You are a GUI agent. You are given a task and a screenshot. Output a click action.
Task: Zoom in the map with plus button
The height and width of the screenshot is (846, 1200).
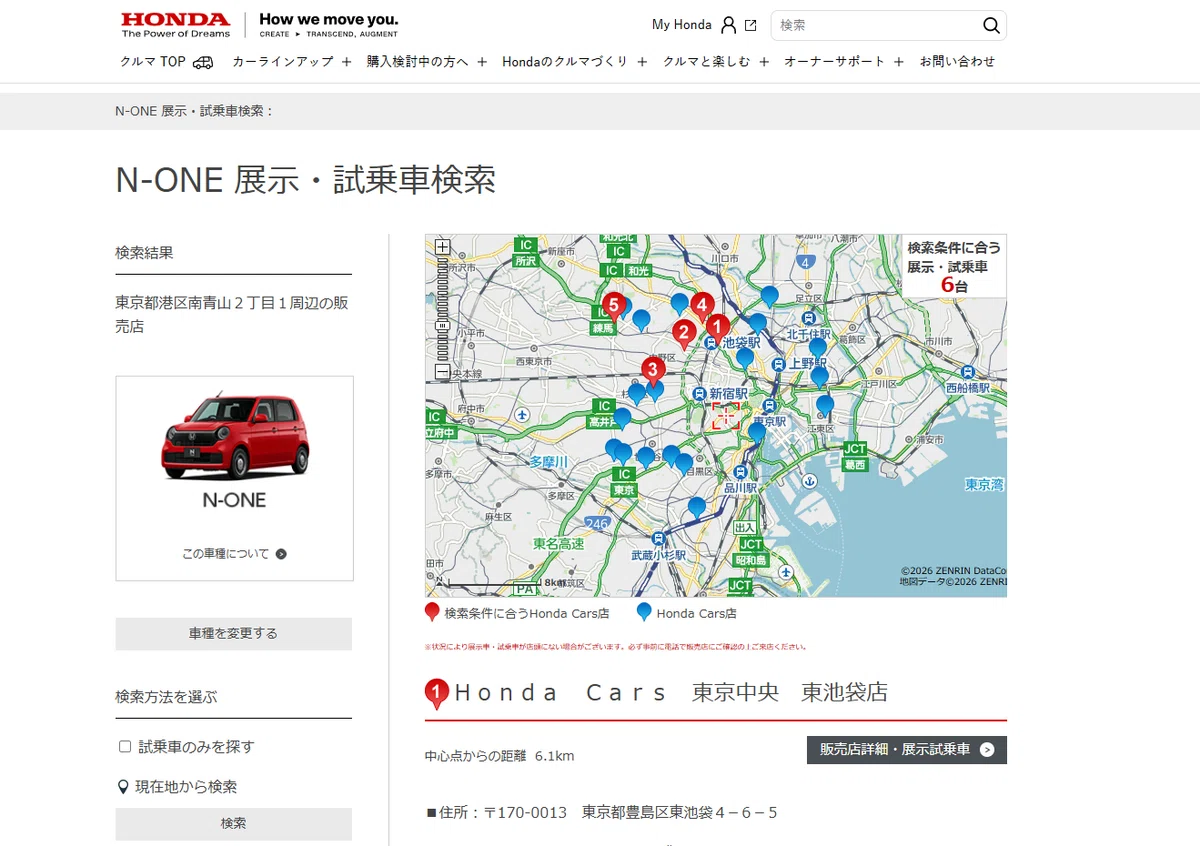(x=443, y=247)
